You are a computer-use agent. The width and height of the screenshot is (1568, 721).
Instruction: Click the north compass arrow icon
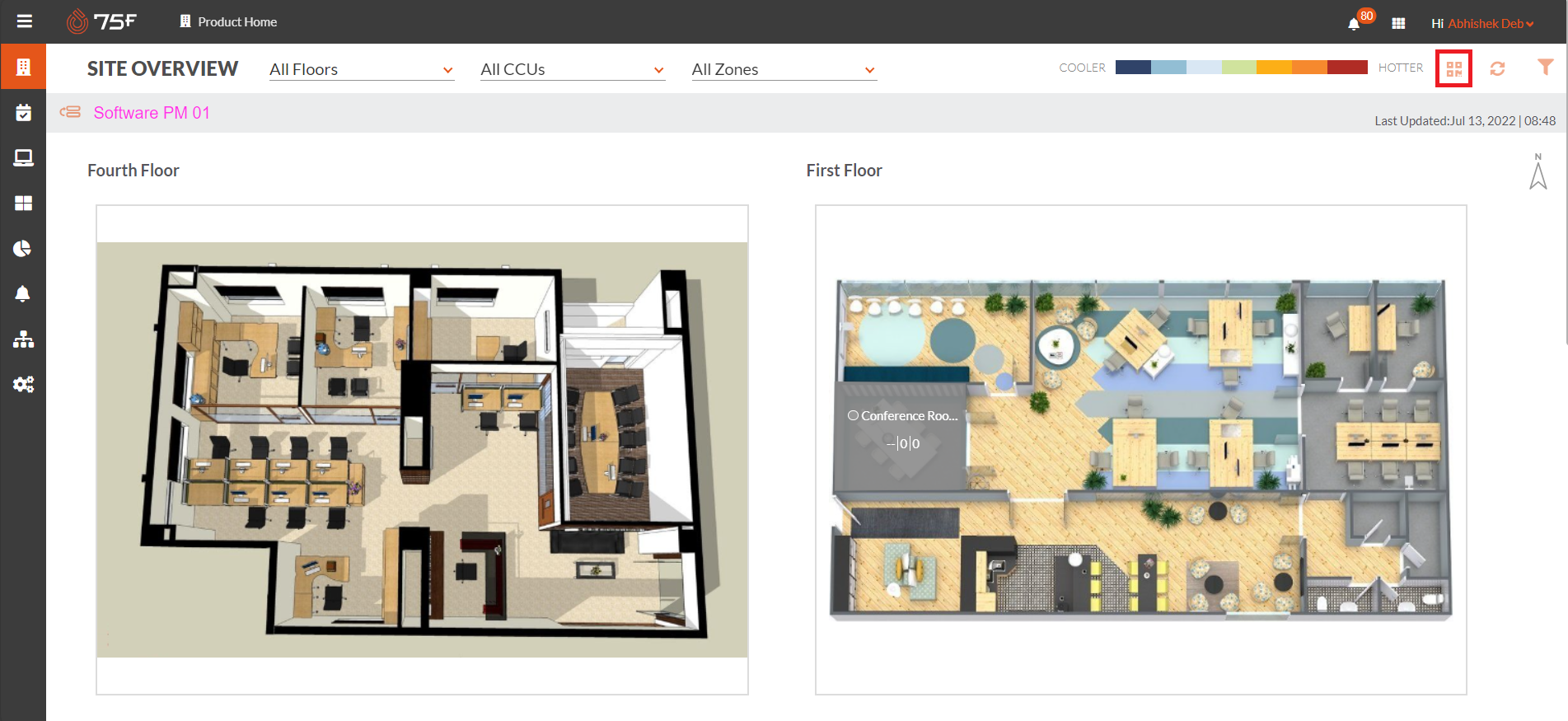point(1538,171)
